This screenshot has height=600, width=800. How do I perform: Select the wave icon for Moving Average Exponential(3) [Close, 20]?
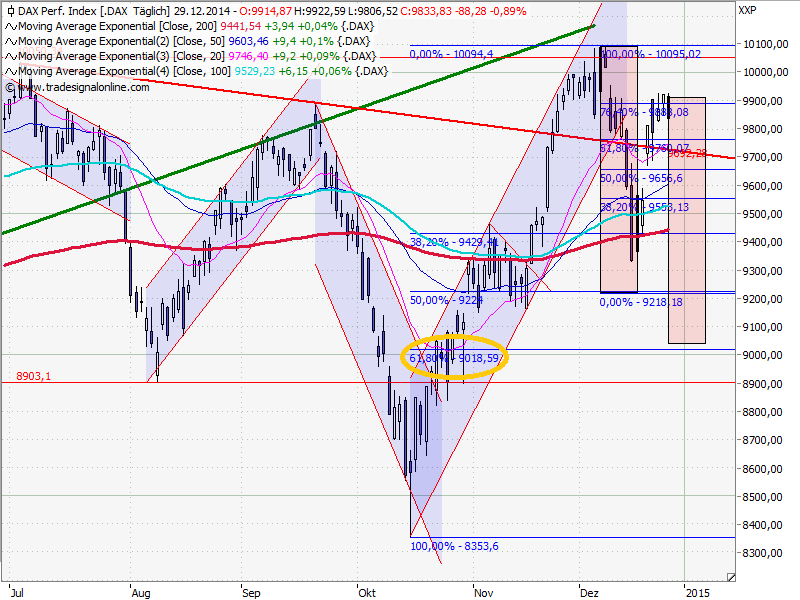[11, 56]
